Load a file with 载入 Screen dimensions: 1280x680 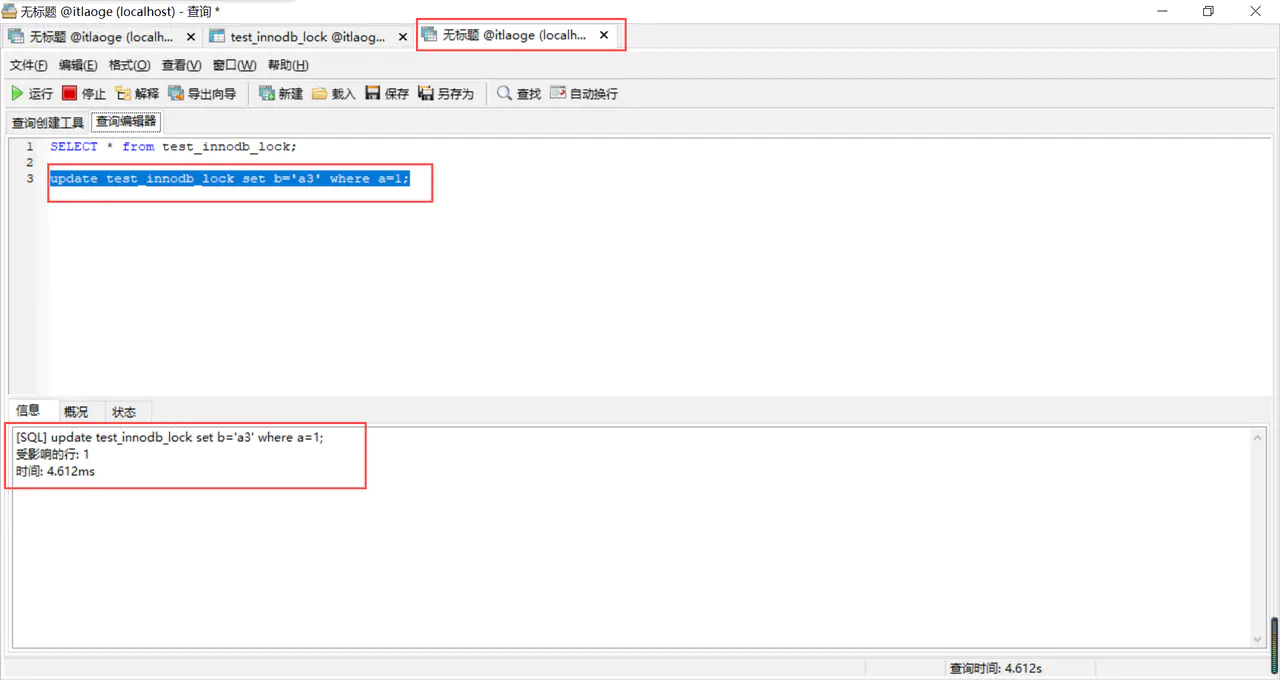click(334, 93)
